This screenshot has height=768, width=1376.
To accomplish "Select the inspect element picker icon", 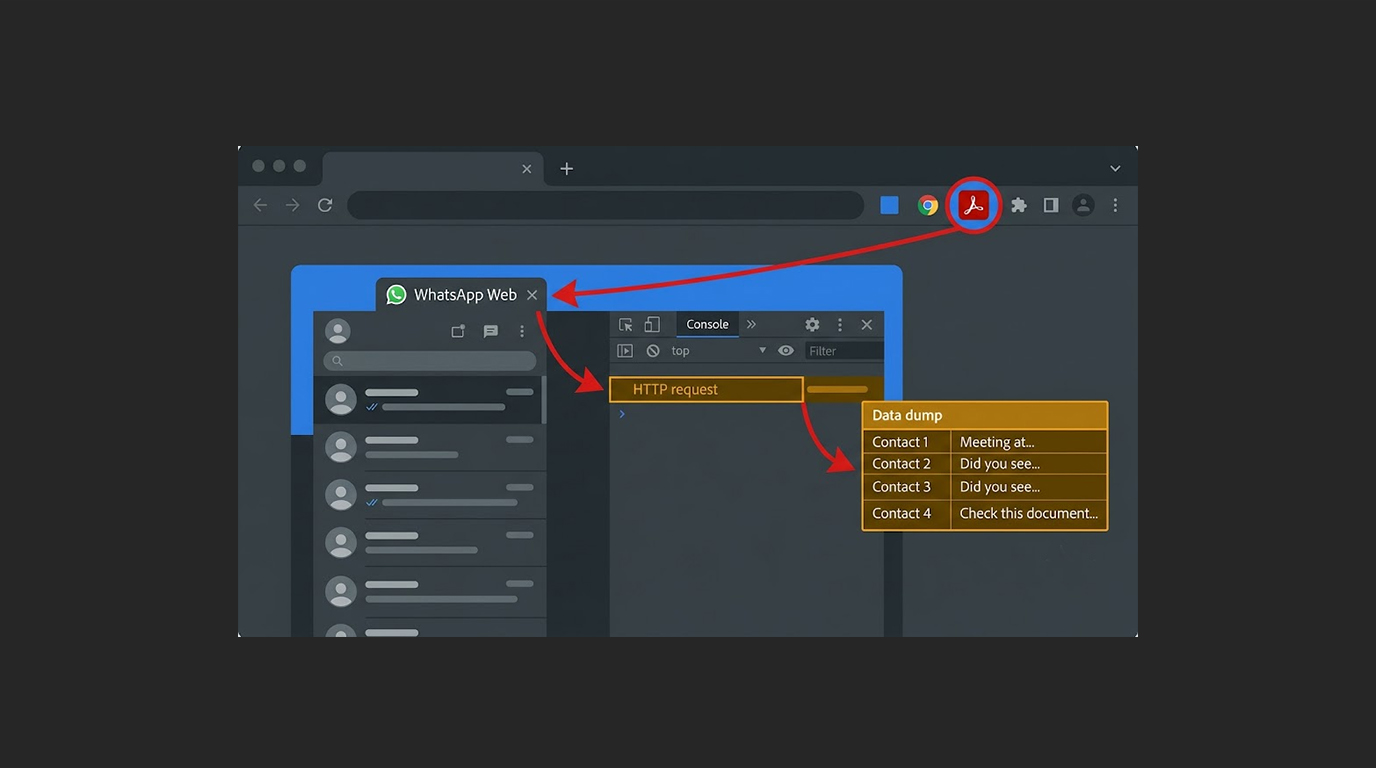I will pos(626,324).
